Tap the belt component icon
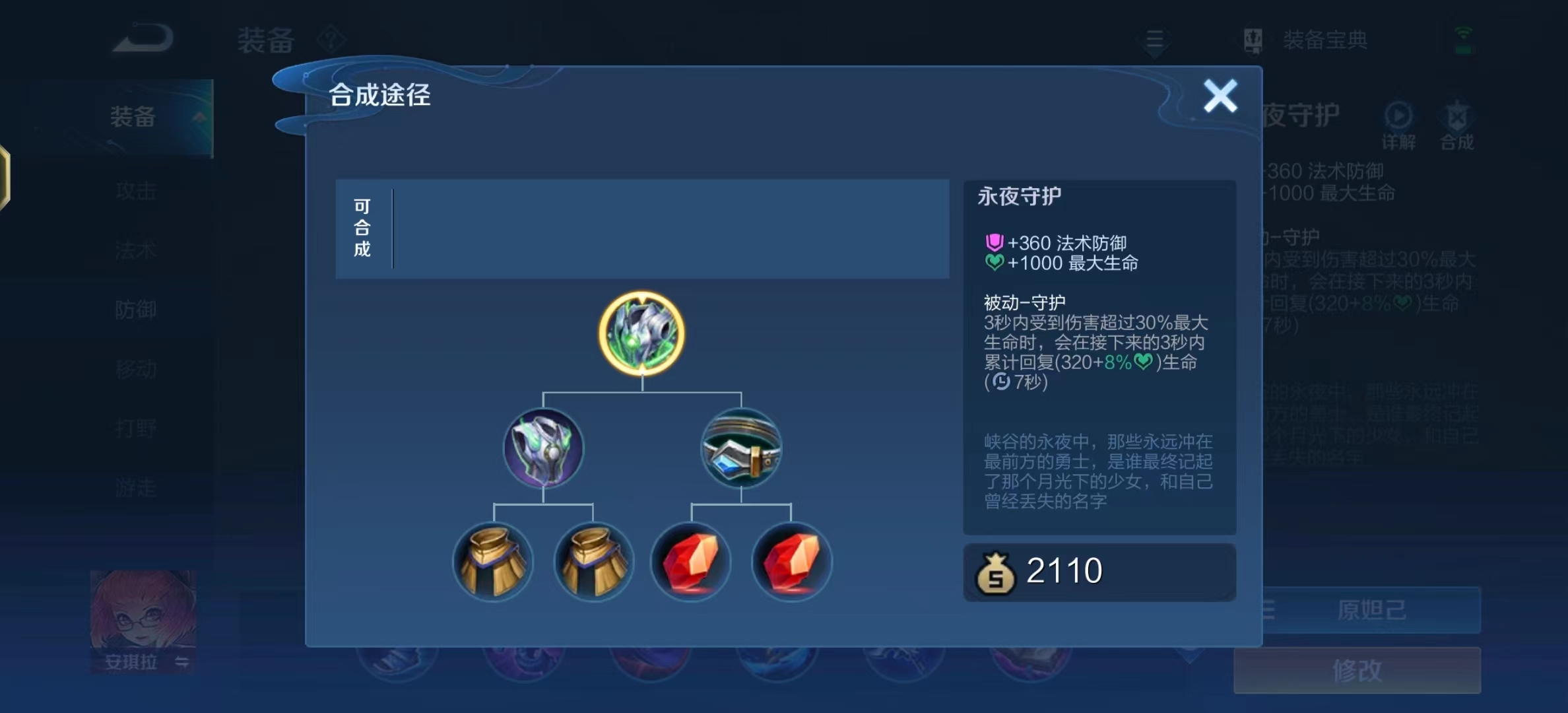The width and height of the screenshot is (1568, 713). coord(741,448)
